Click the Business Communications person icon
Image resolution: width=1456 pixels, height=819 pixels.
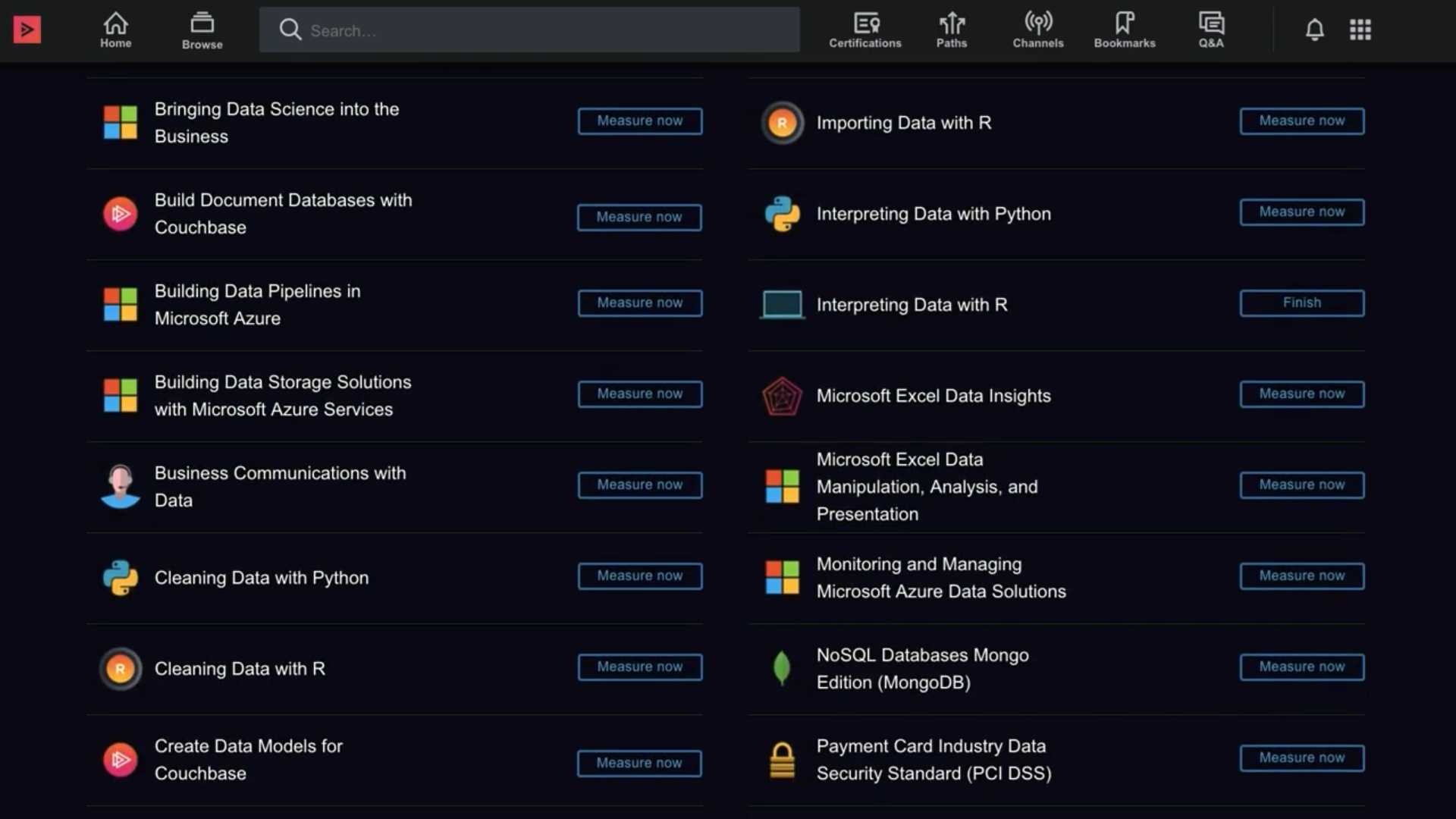pos(121,486)
